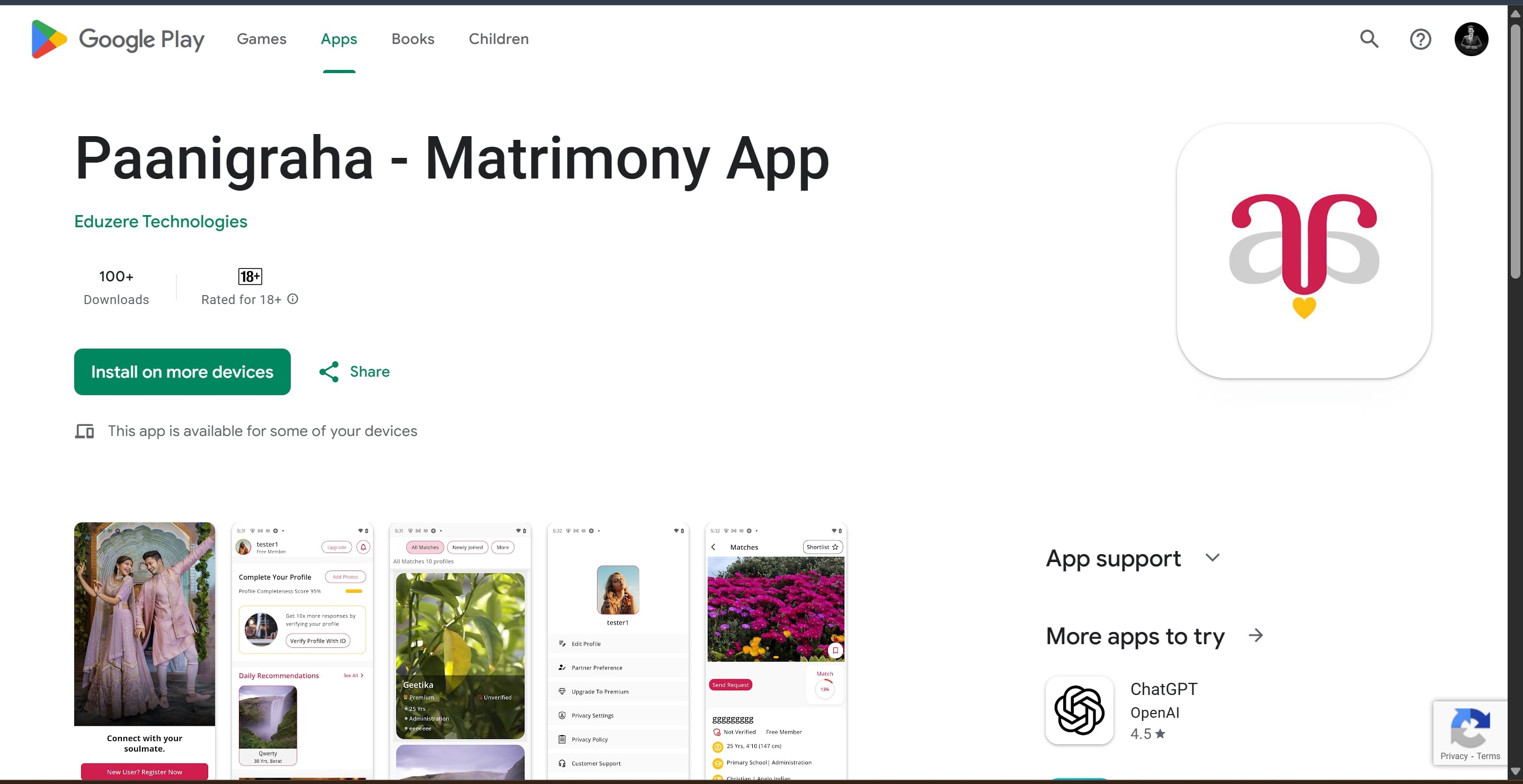This screenshot has height=784, width=1523.
Task: Click the Share icon
Action: [329, 372]
